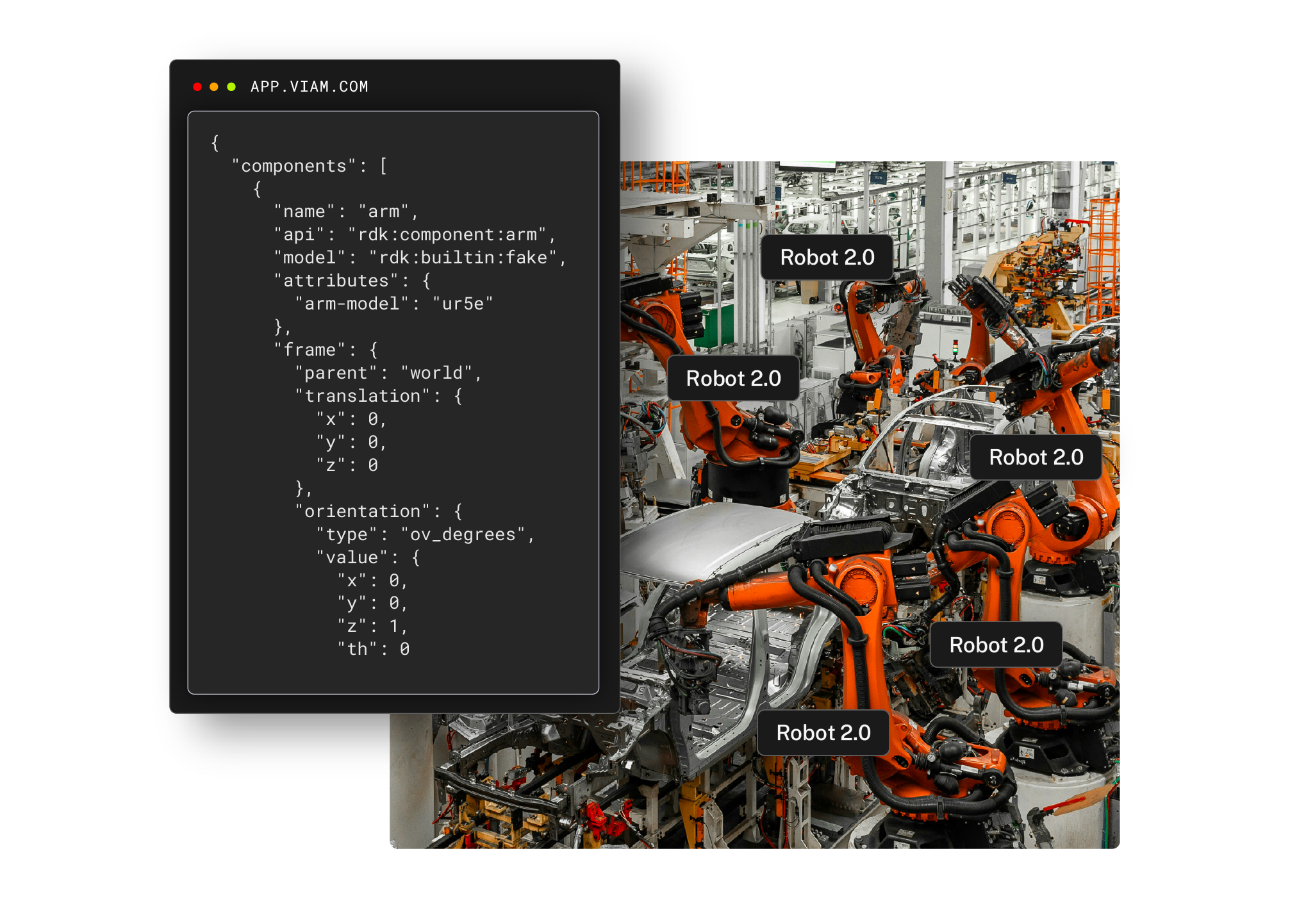Click the "attributes" opening brace line
Image resolution: width=1290 pixels, height=924 pixels.
coord(351,281)
